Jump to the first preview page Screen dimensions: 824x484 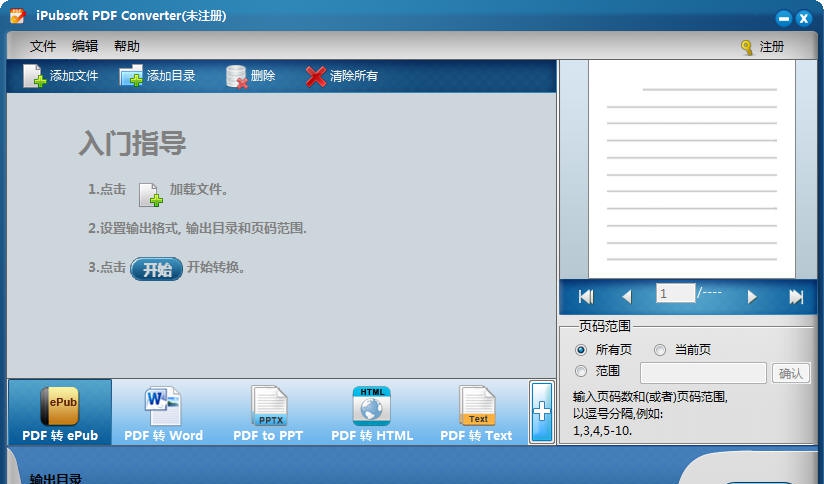(x=586, y=297)
